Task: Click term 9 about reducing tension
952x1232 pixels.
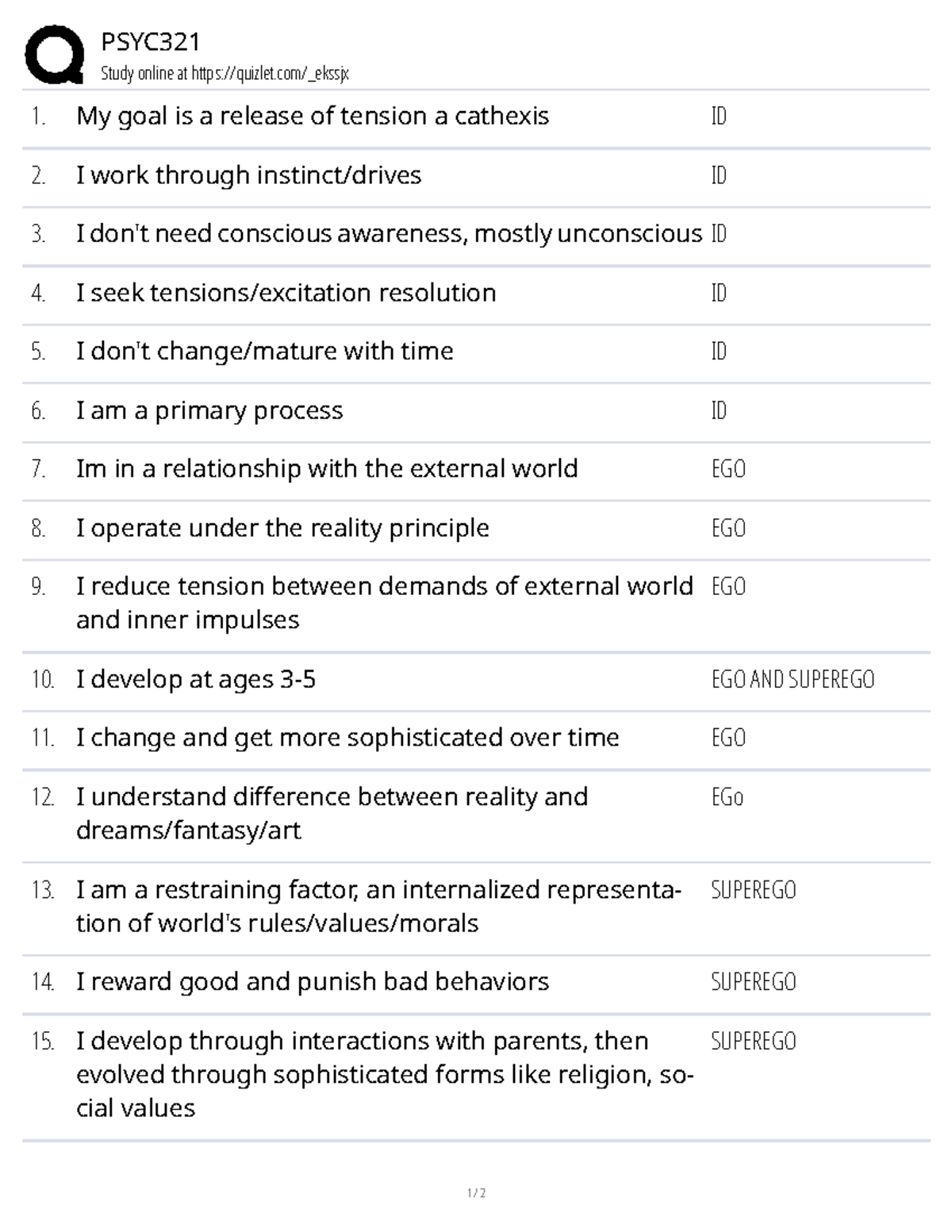Action: pyautogui.click(x=385, y=603)
